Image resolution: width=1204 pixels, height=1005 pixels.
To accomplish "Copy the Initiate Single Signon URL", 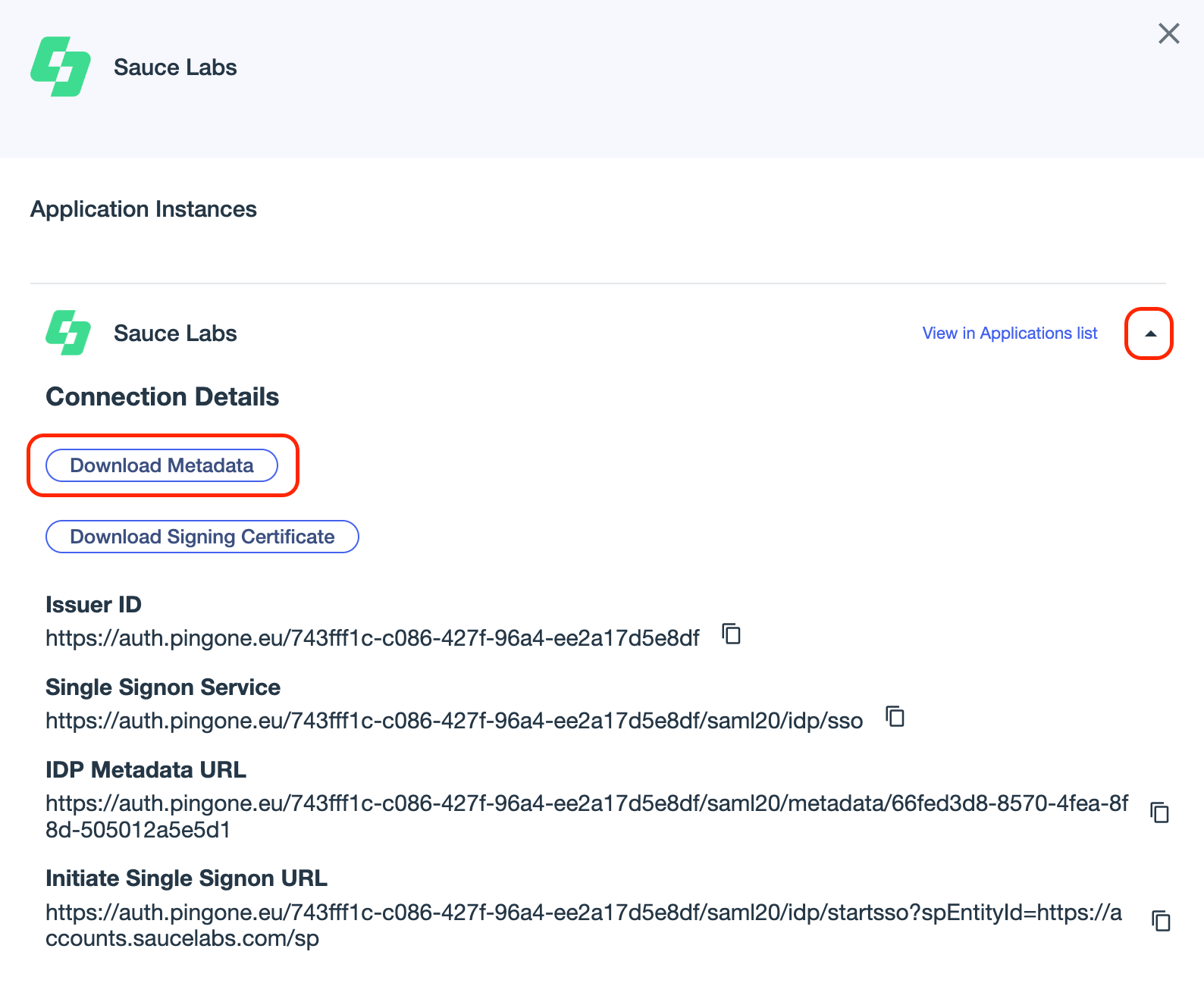I will point(1161,921).
